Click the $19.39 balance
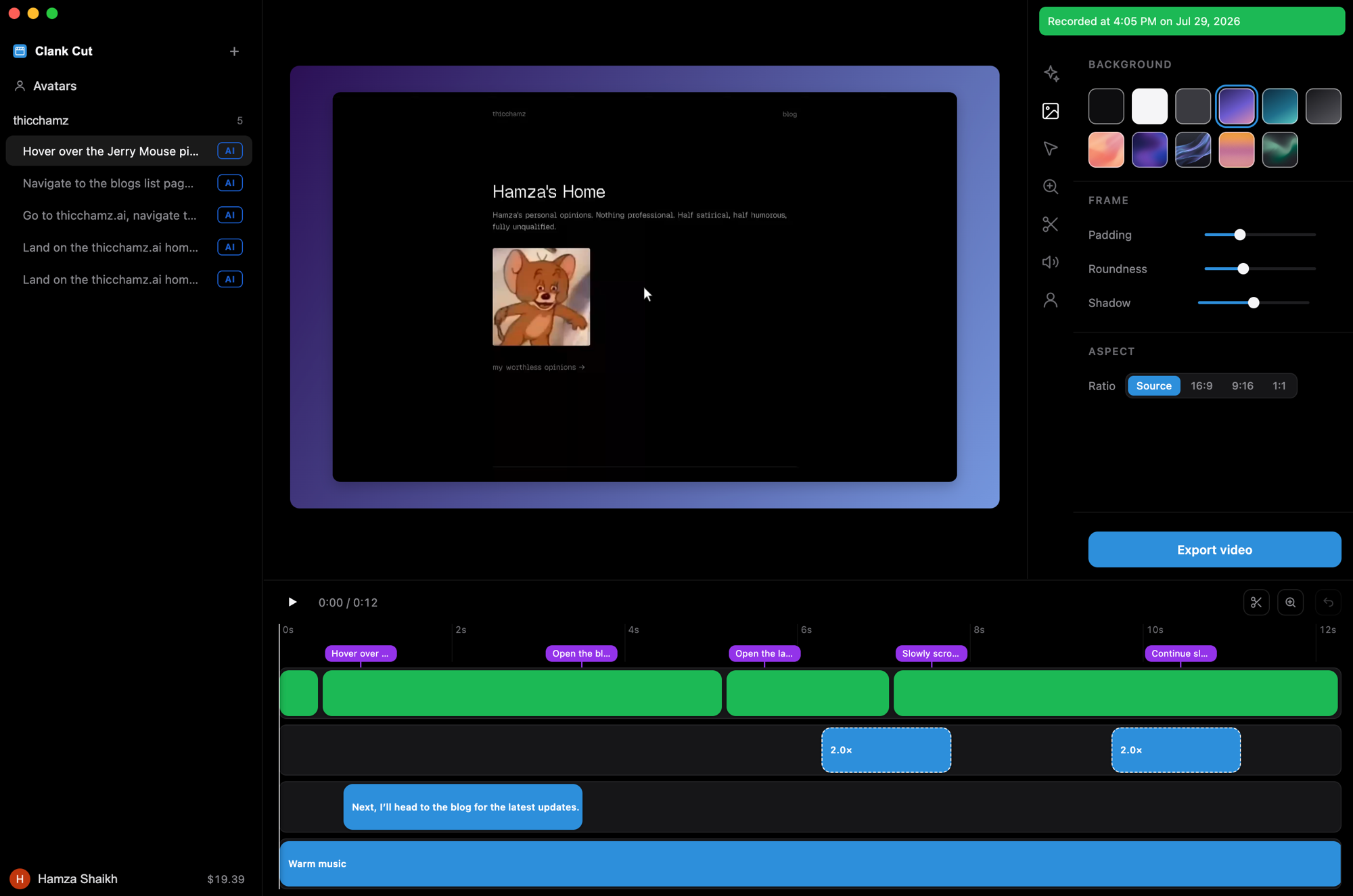Screen dimensions: 1353x896 tap(226, 879)
